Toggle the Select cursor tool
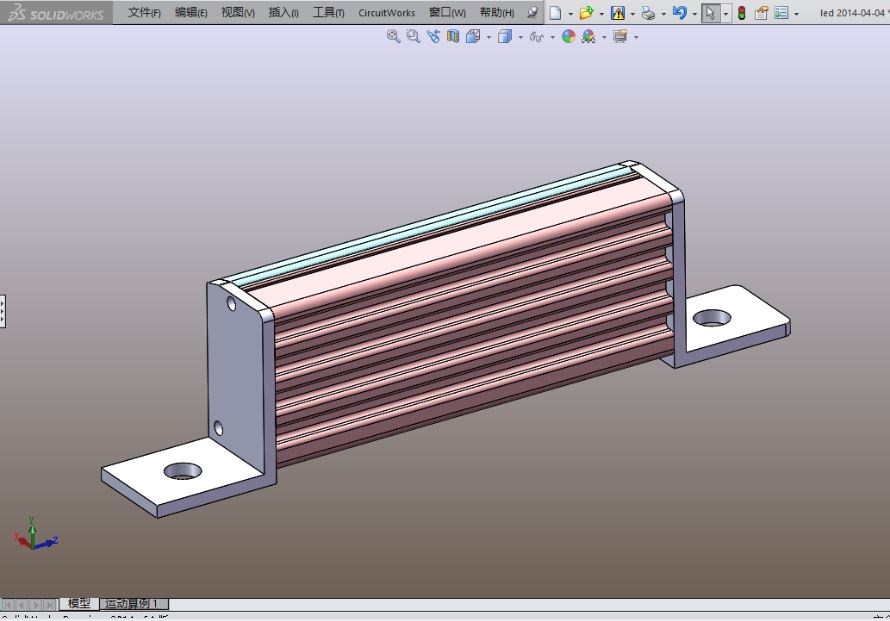The image size is (890, 621). [x=709, y=13]
